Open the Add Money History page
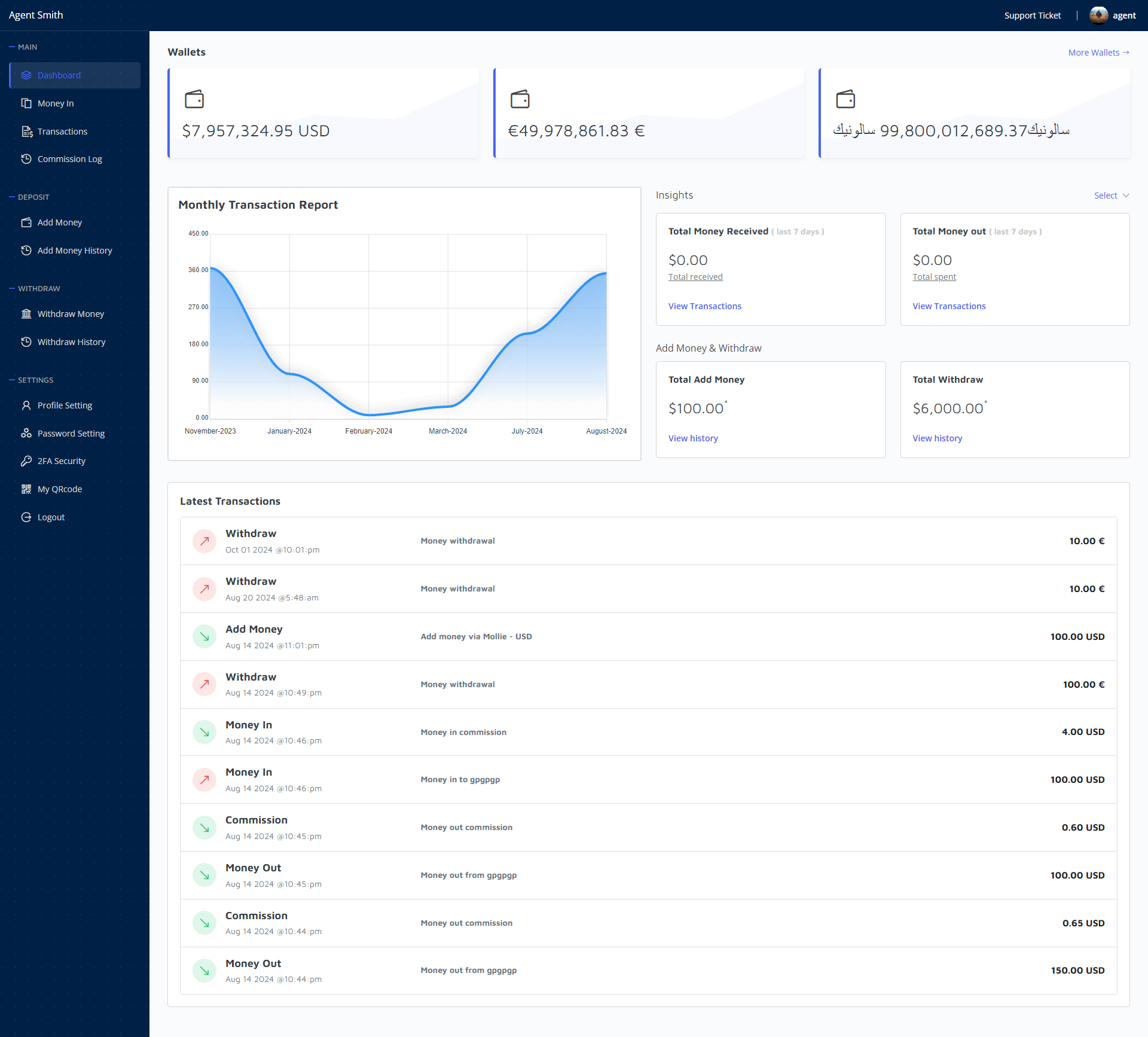This screenshot has width=1148, height=1037. point(74,251)
